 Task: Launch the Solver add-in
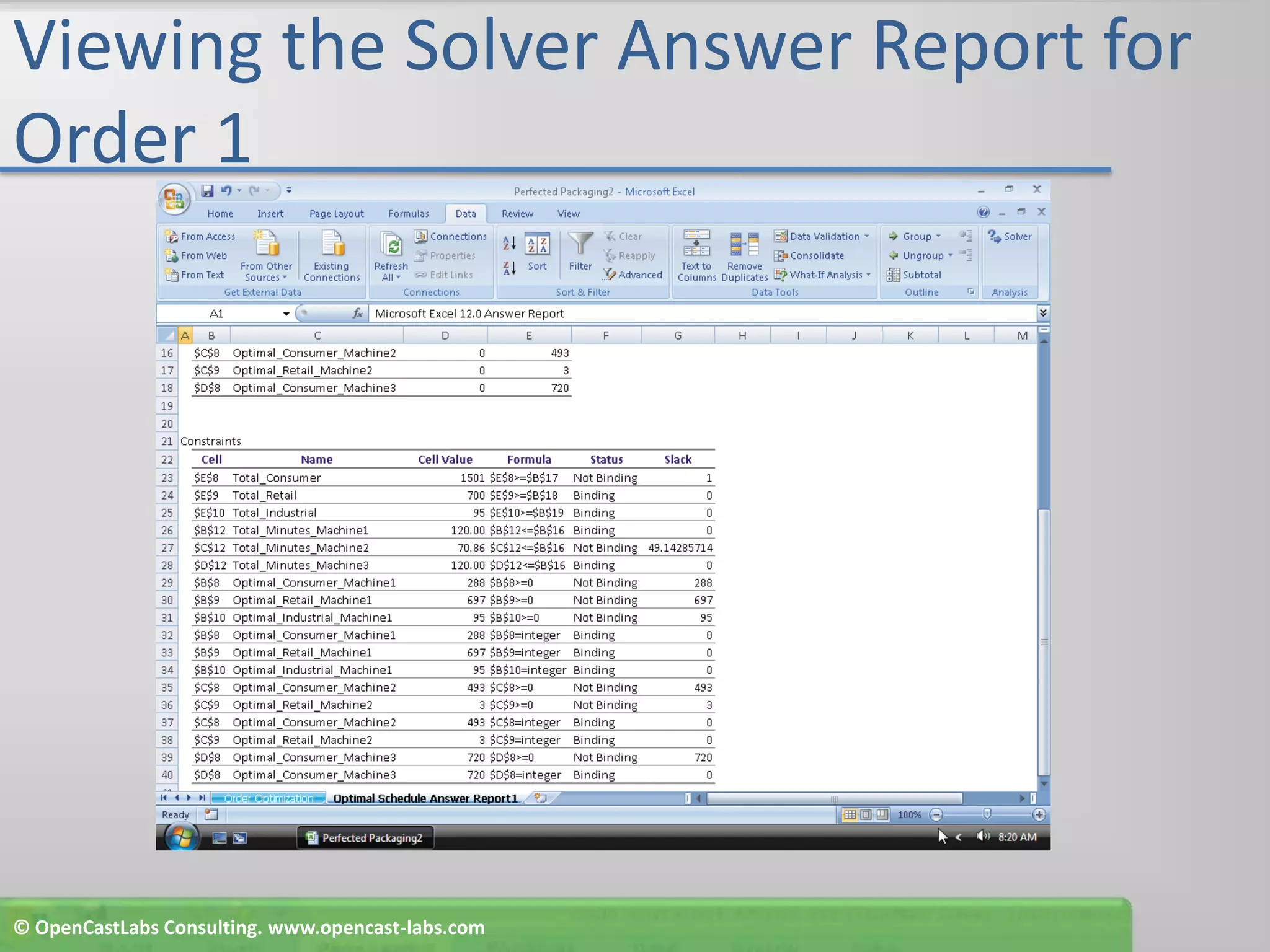pyautogui.click(x=1010, y=236)
